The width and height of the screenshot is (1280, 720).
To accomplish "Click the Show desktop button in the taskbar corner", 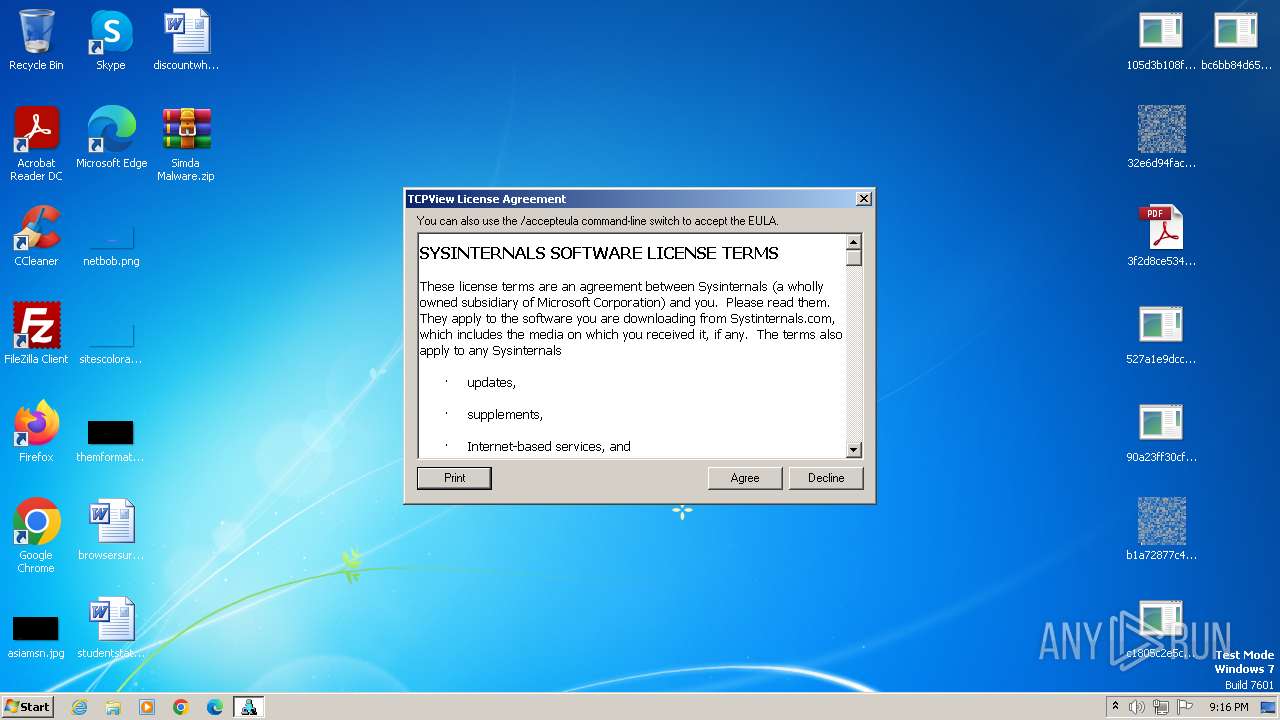I will pyautogui.click(x=1268, y=707).
